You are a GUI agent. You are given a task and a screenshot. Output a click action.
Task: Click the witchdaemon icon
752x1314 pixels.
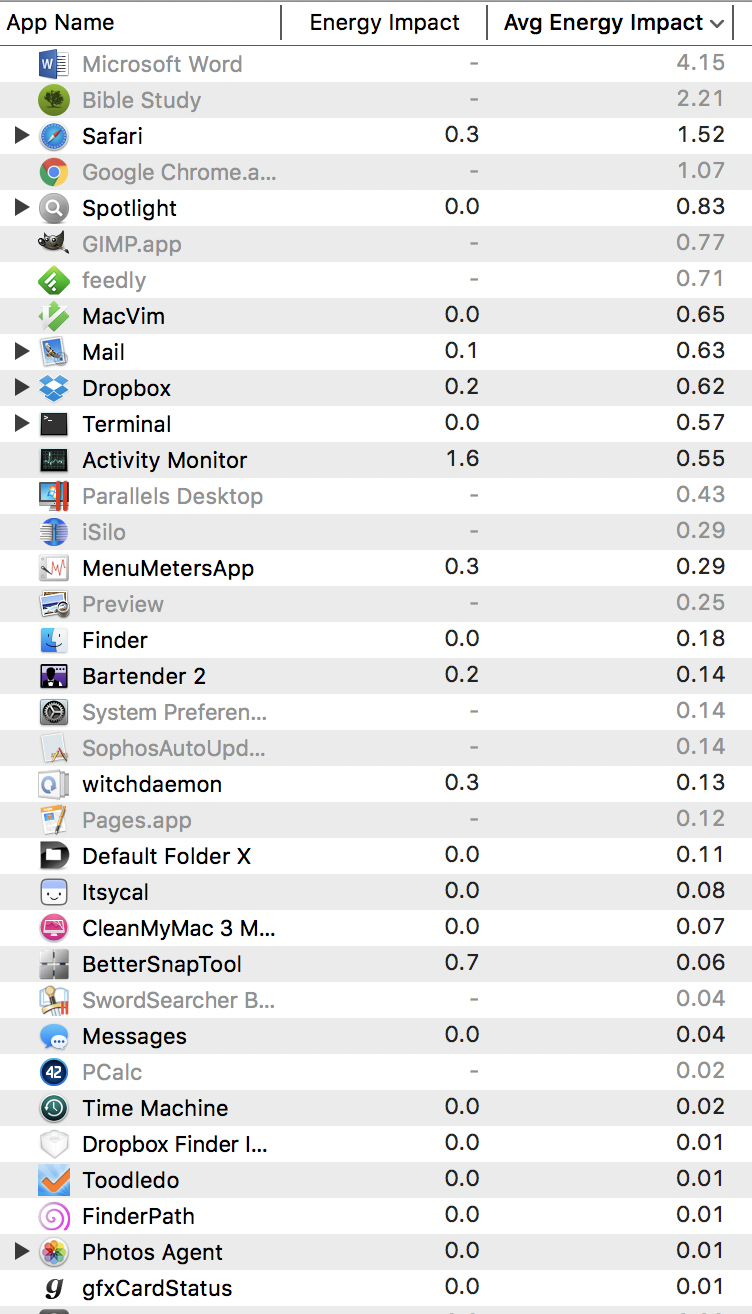pos(53,785)
